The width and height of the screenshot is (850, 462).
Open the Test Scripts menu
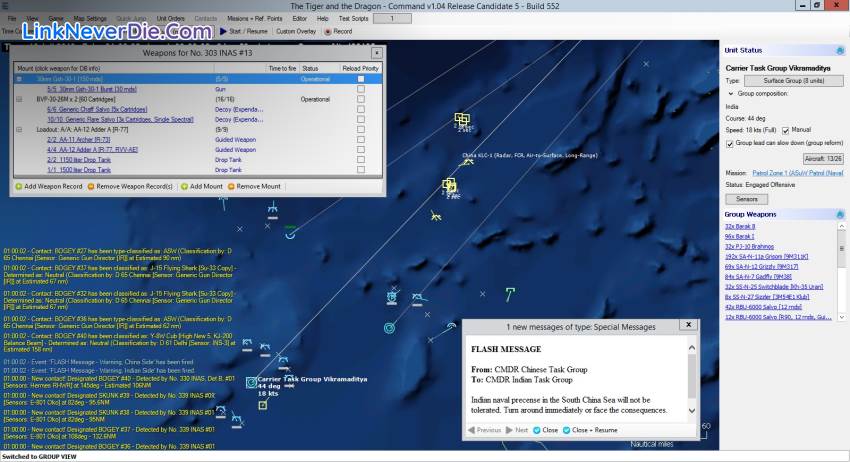tap(353, 18)
